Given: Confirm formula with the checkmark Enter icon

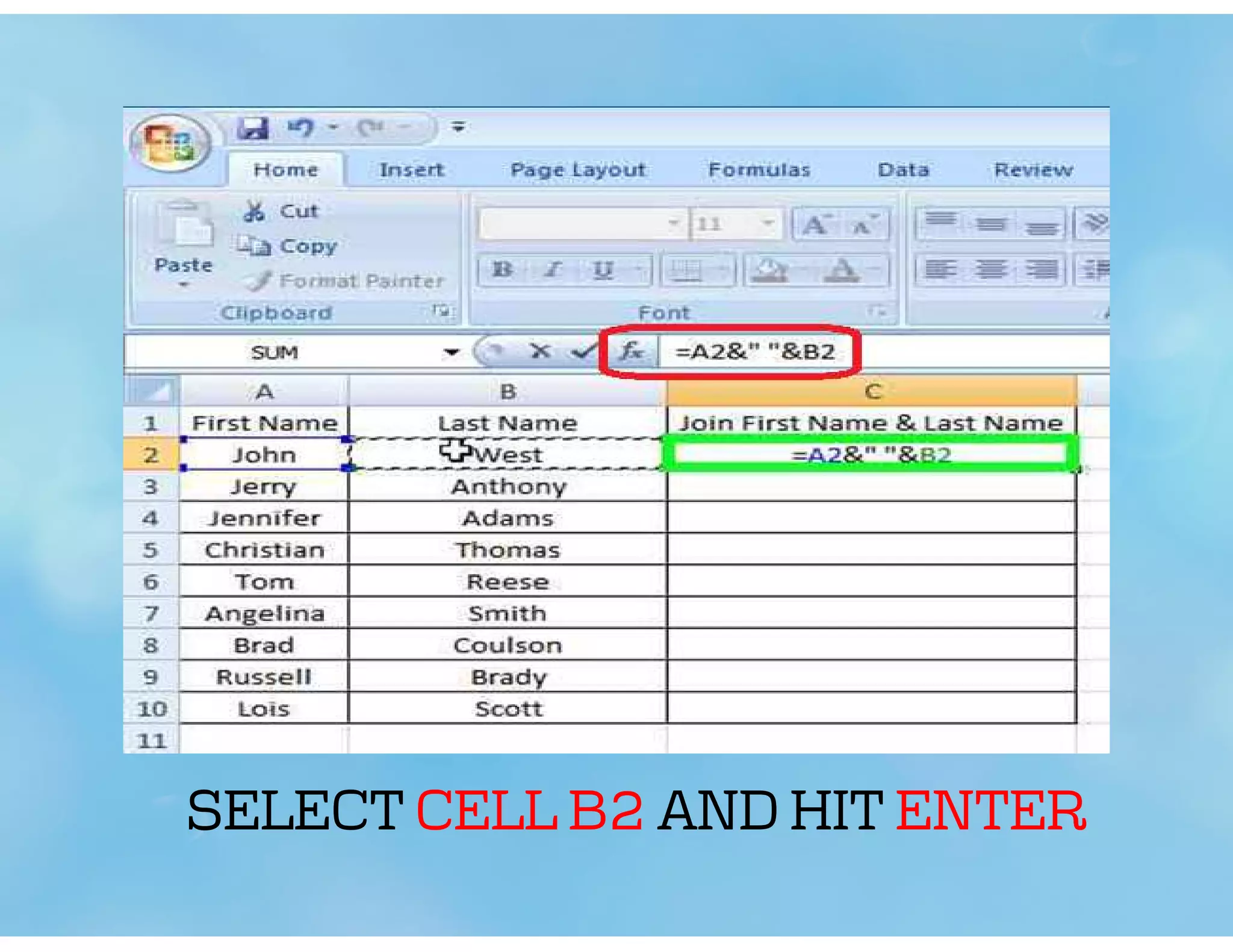Looking at the screenshot, I should click(583, 351).
